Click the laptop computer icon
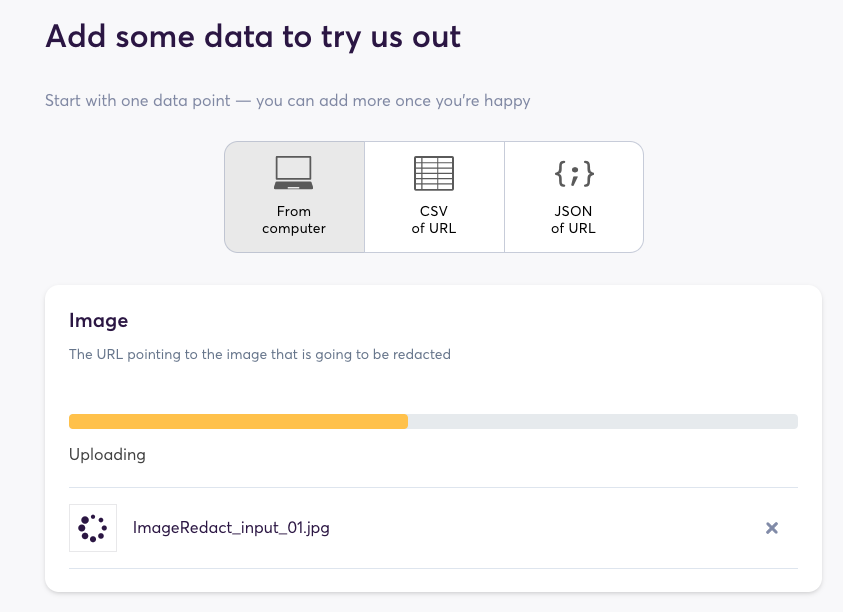This screenshot has width=843, height=612. 294,173
